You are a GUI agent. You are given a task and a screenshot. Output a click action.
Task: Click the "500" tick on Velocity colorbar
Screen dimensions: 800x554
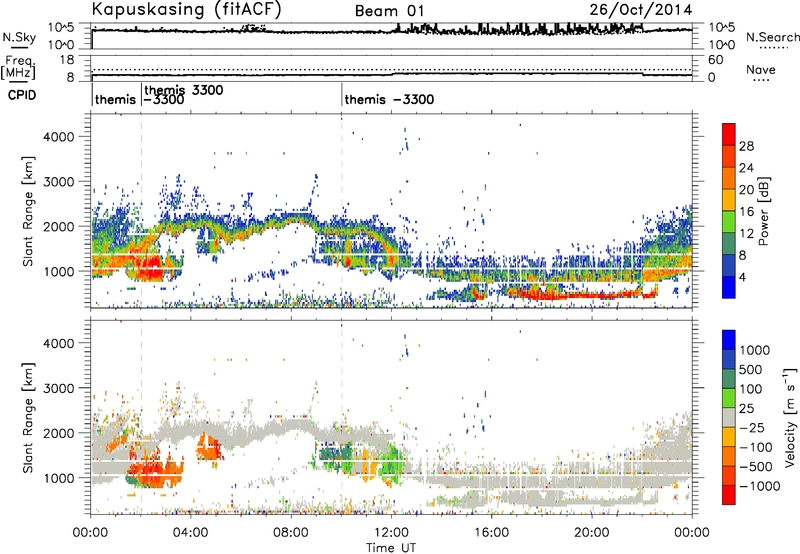pyautogui.click(x=753, y=369)
